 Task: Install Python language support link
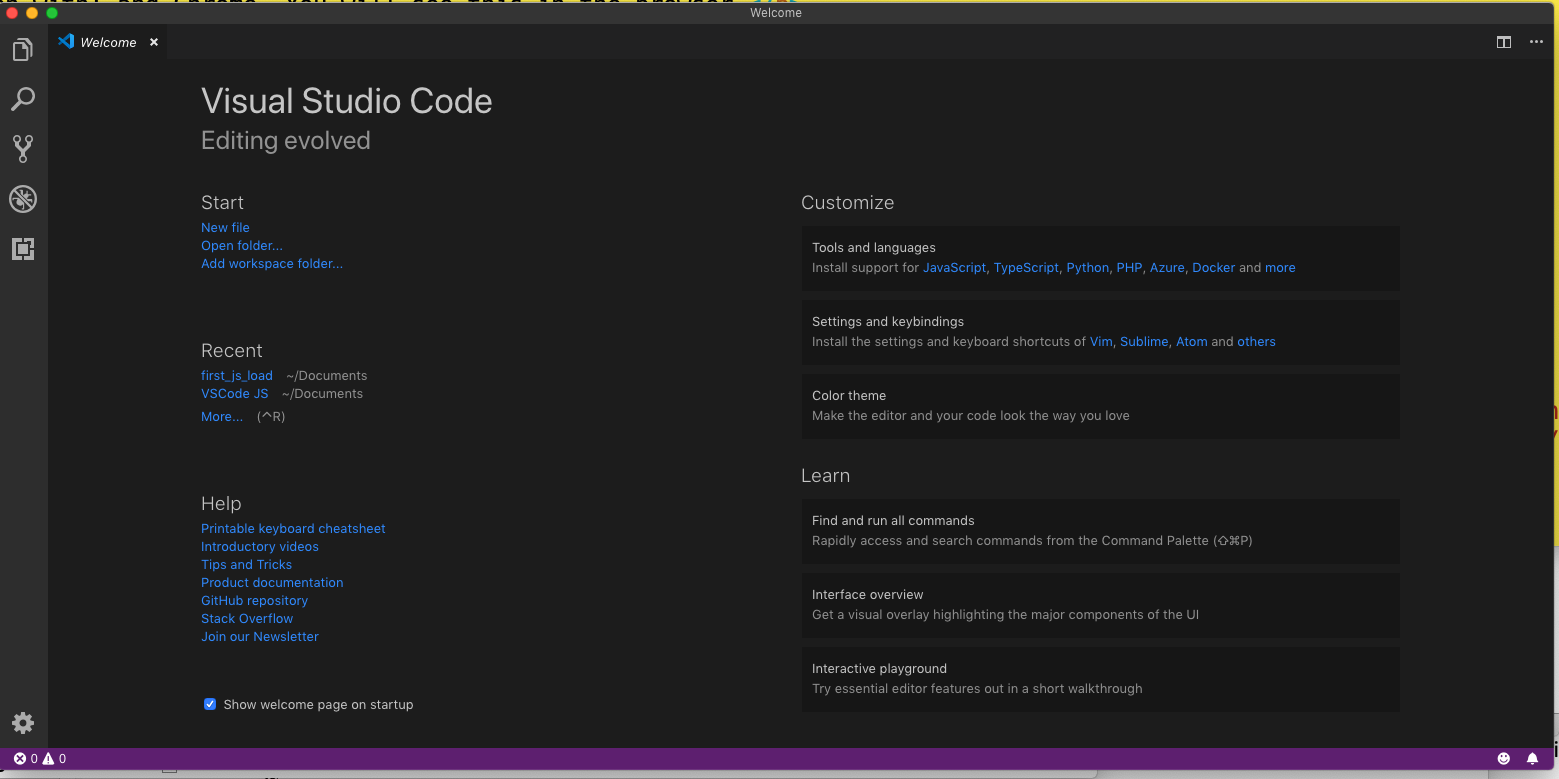[x=1088, y=267]
